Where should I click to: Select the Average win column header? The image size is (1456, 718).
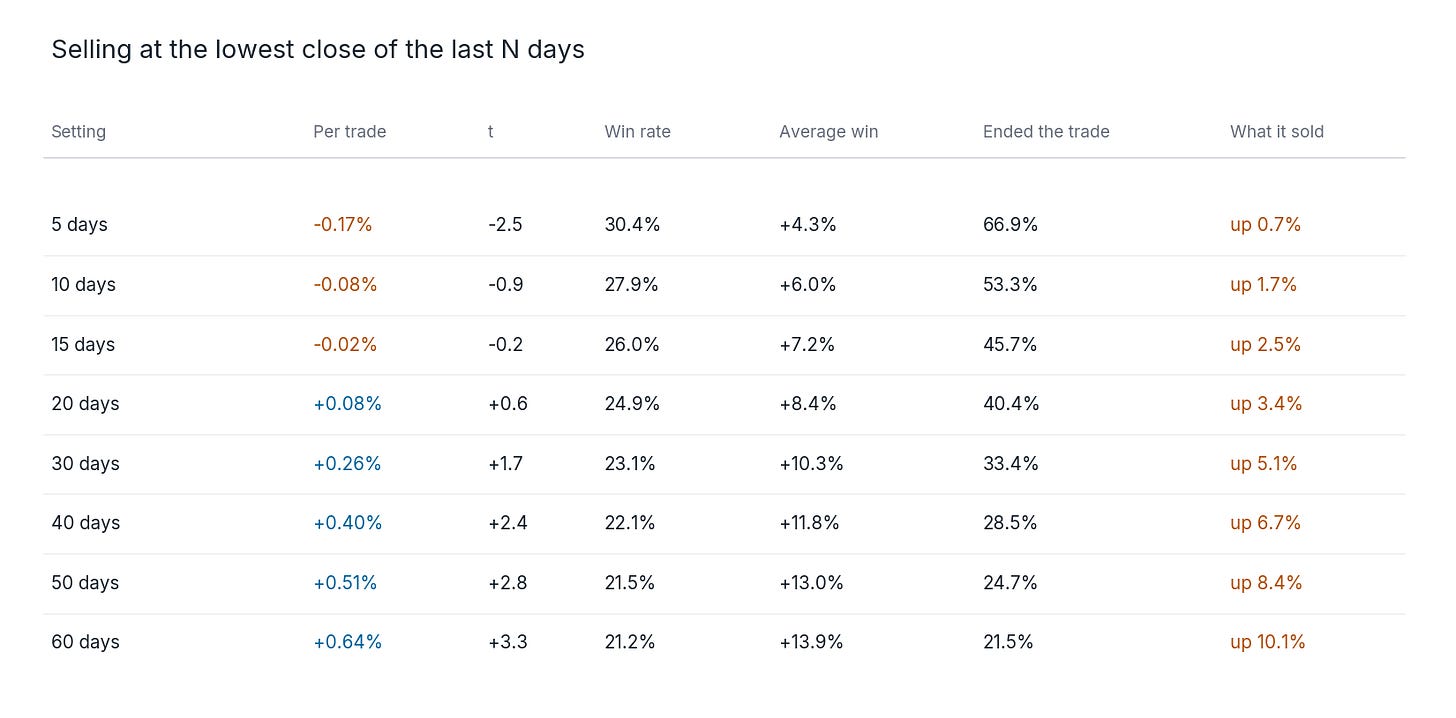[828, 132]
